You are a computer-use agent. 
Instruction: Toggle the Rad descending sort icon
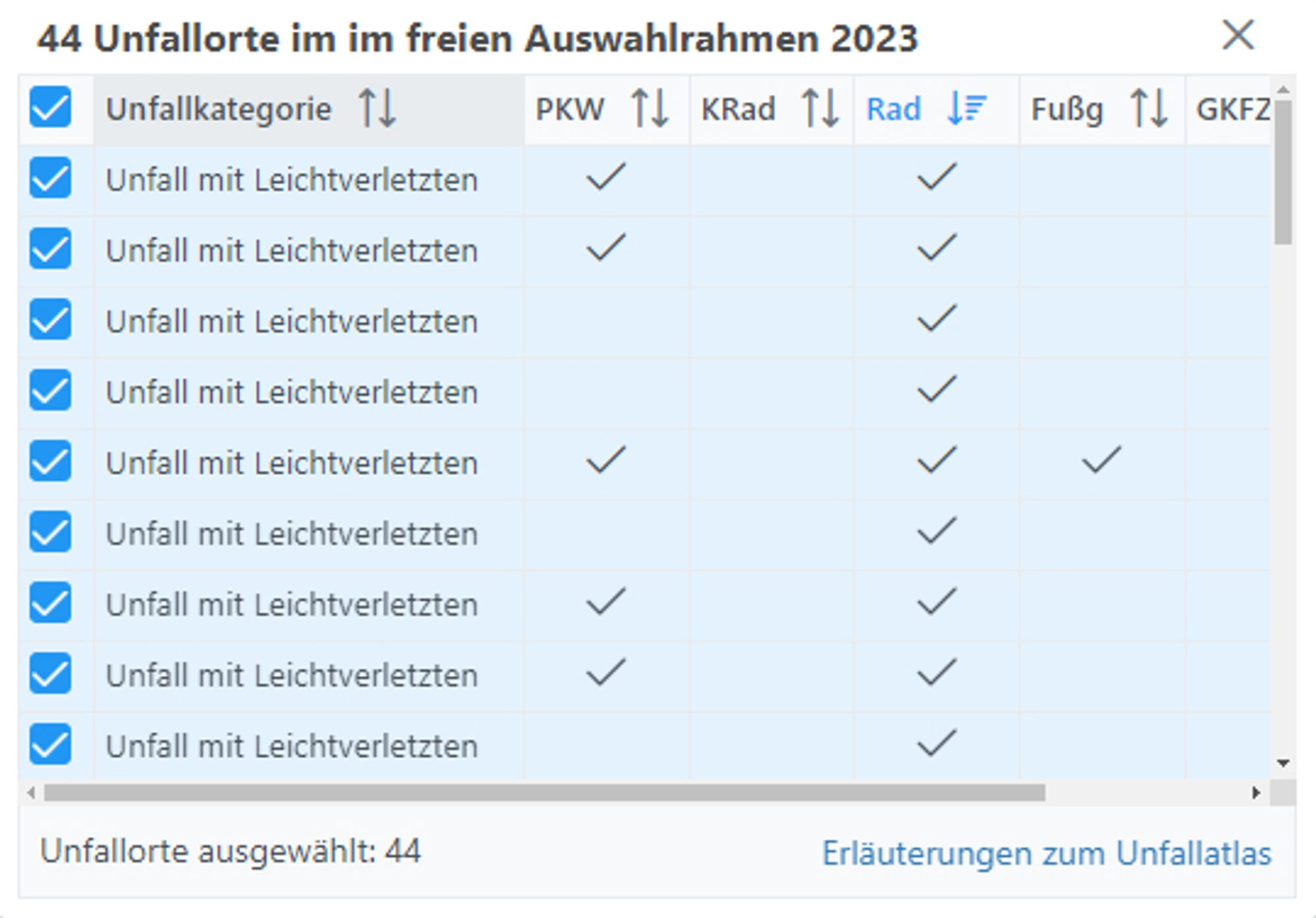pyautogui.click(x=967, y=109)
